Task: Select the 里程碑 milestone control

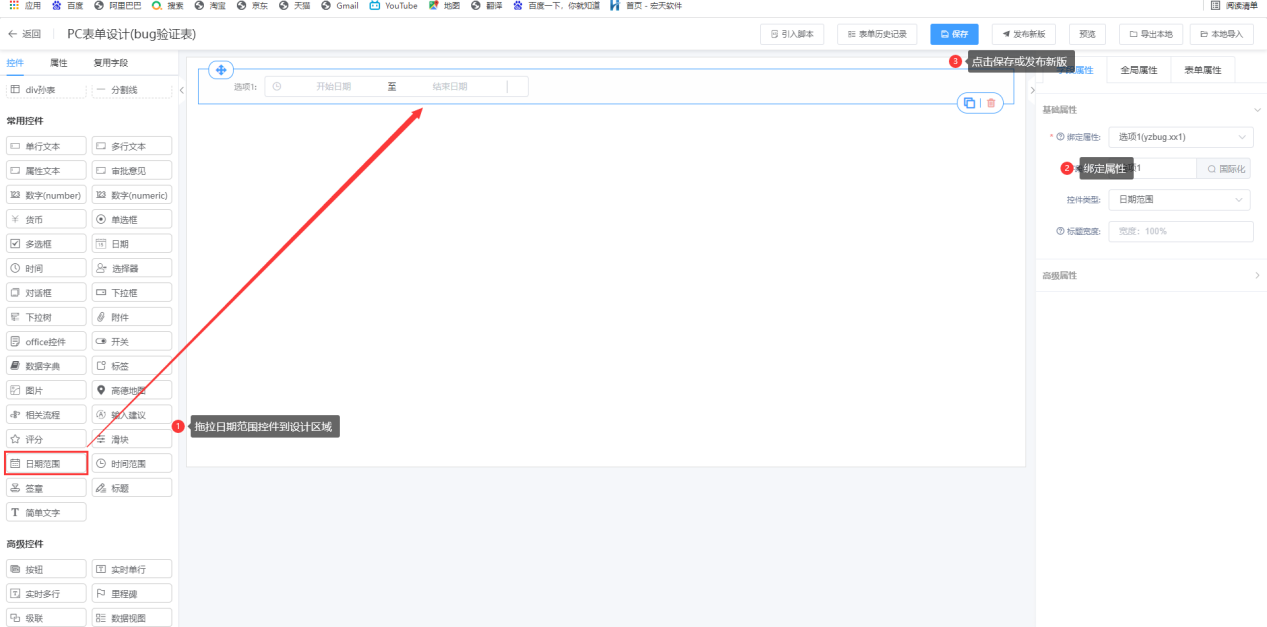Action: pyautogui.click(x=132, y=594)
